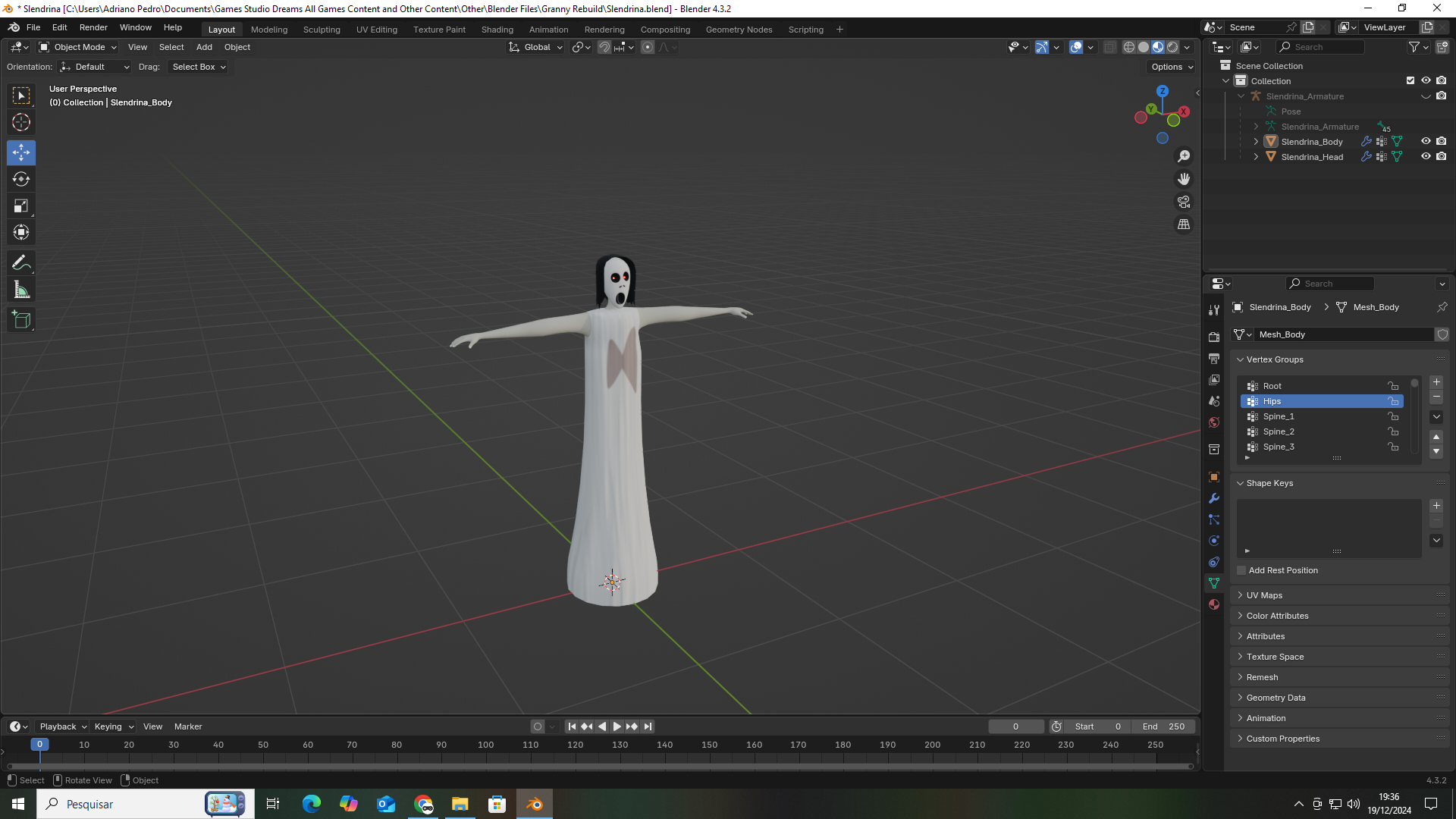The height and width of the screenshot is (819, 1456).
Task: Click the current frame number field
Action: point(1016,726)
